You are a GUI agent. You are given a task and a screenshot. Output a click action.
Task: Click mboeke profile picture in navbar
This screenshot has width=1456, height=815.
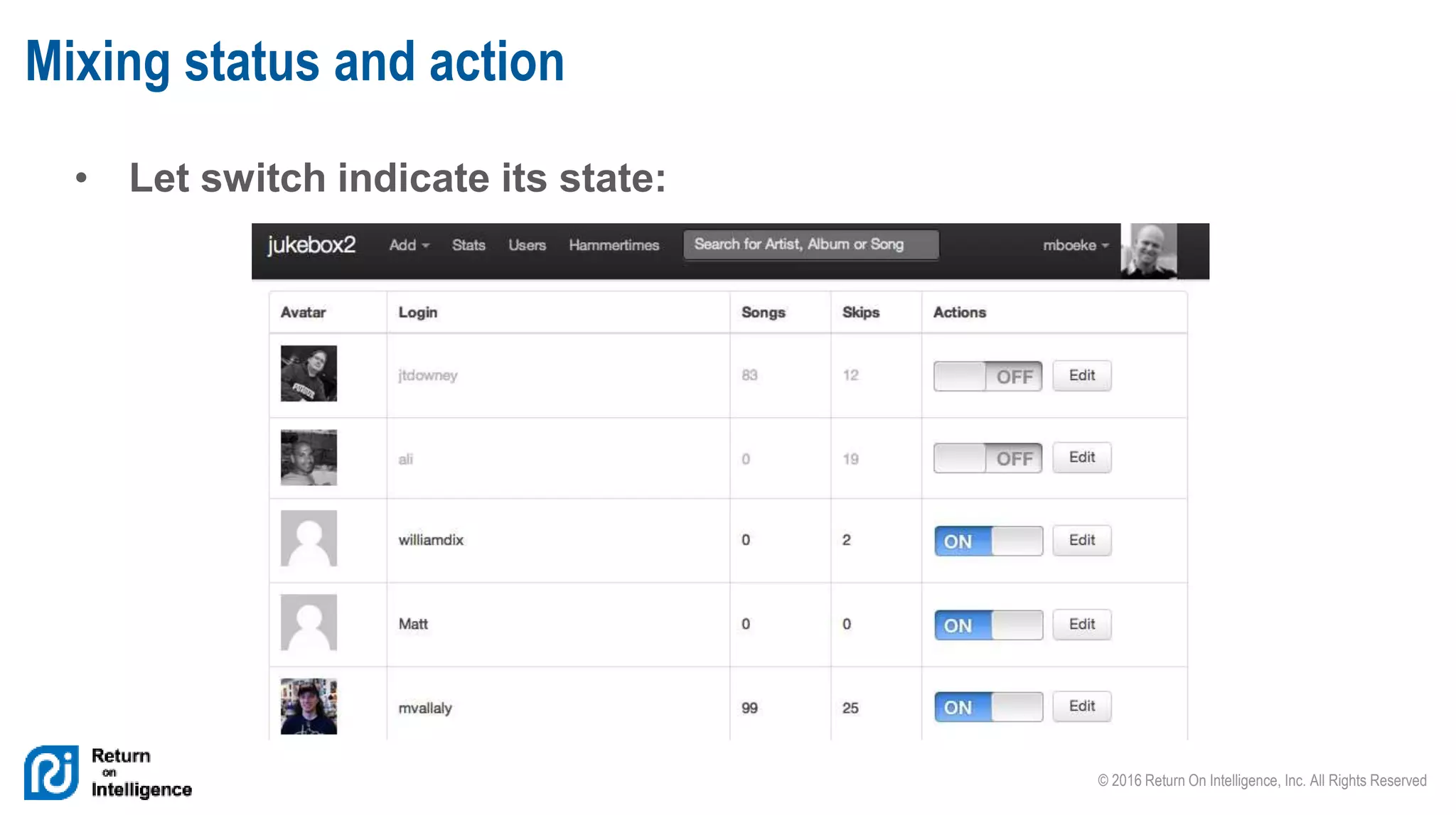1148,250
